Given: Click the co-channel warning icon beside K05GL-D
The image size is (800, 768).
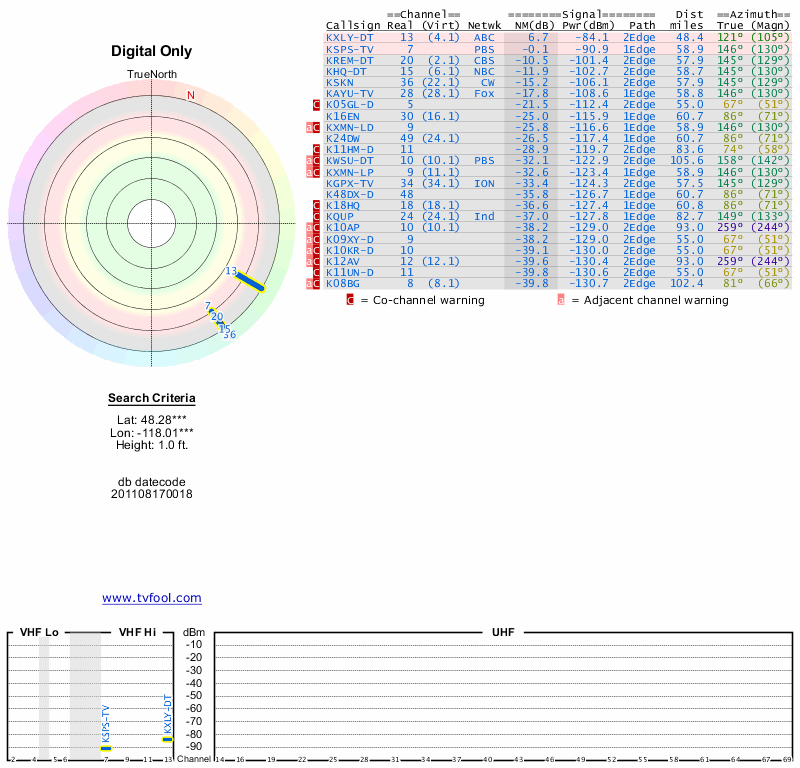Looking at the screenshot, I should click(317, 104).
